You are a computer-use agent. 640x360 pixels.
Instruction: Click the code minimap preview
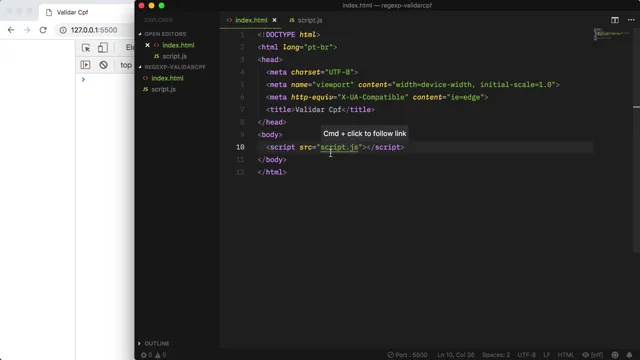(611, 34)
